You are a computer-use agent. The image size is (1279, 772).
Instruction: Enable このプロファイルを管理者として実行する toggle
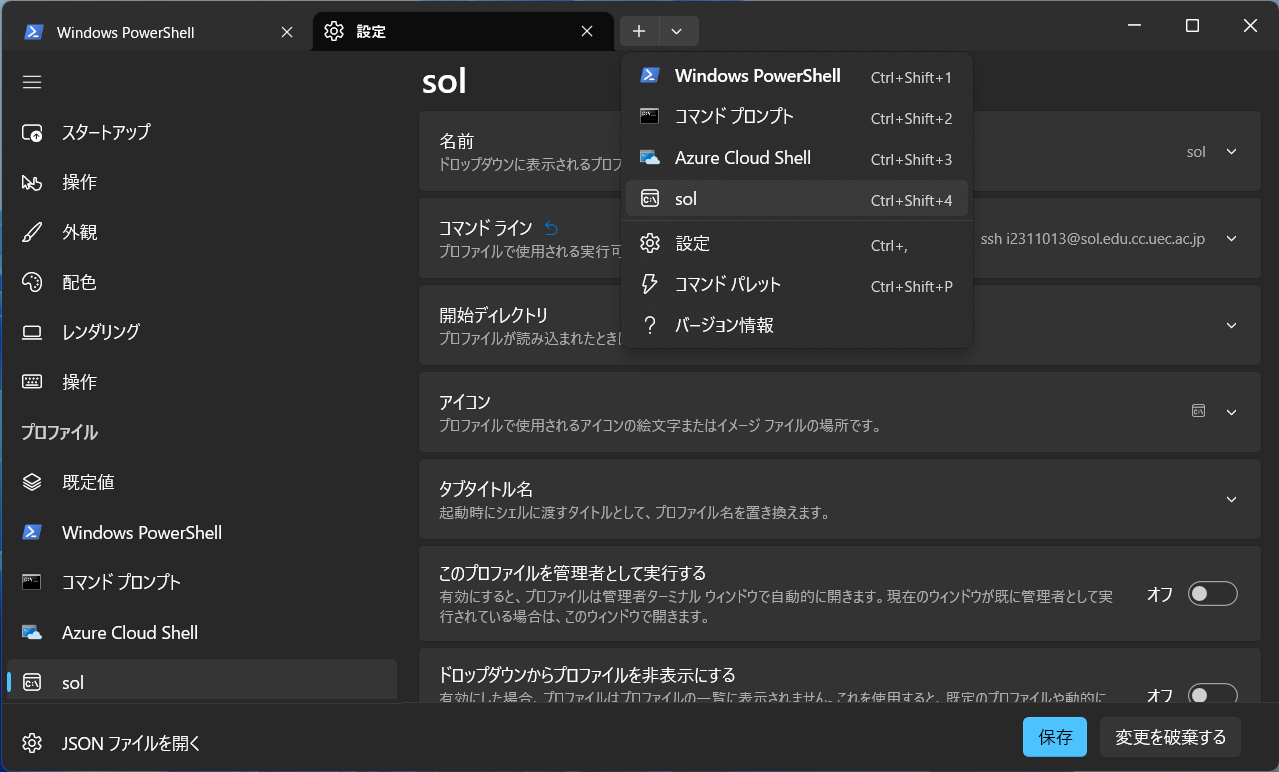(x=1211, y=593)
